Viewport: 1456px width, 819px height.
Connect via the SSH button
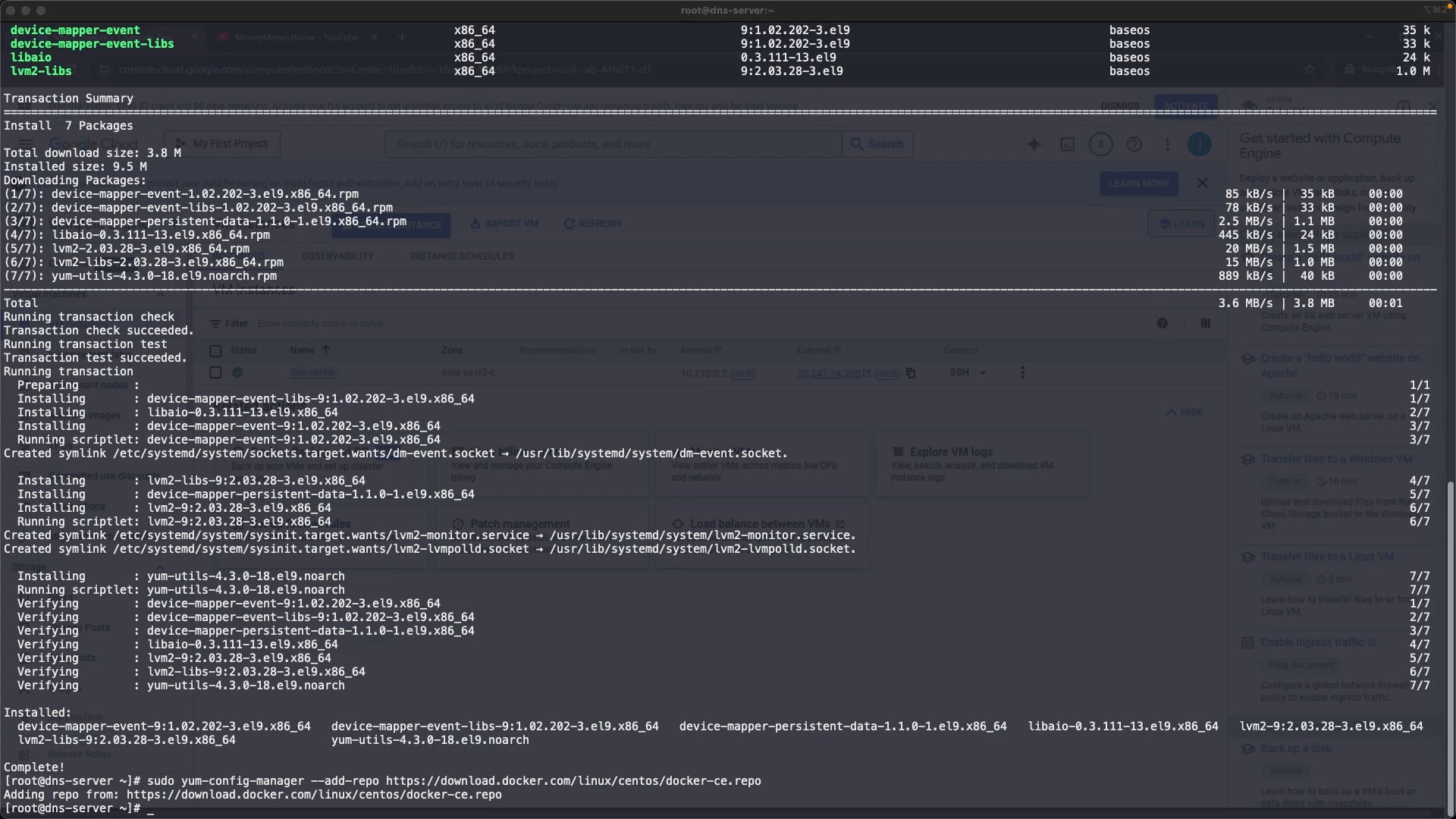tap(959, 372)
